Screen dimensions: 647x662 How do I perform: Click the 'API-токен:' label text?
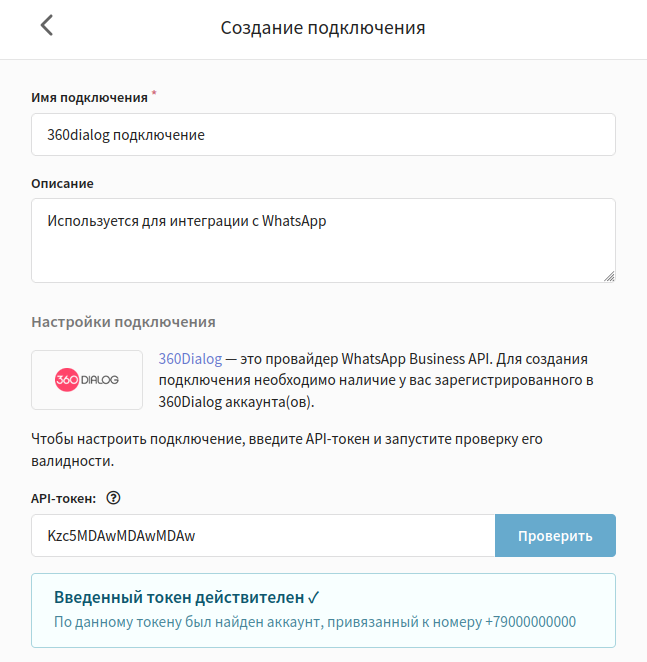coord(64,499)
